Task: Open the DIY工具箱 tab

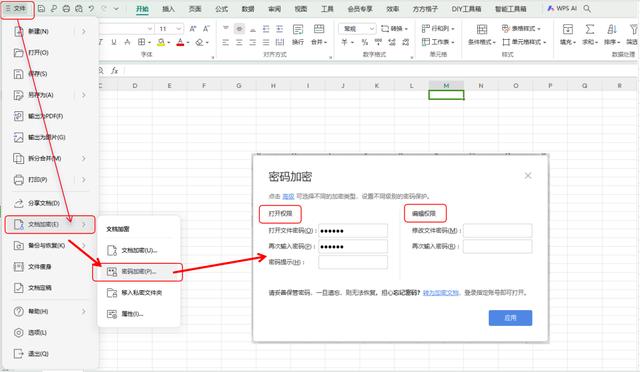Action: click(466, 9)
